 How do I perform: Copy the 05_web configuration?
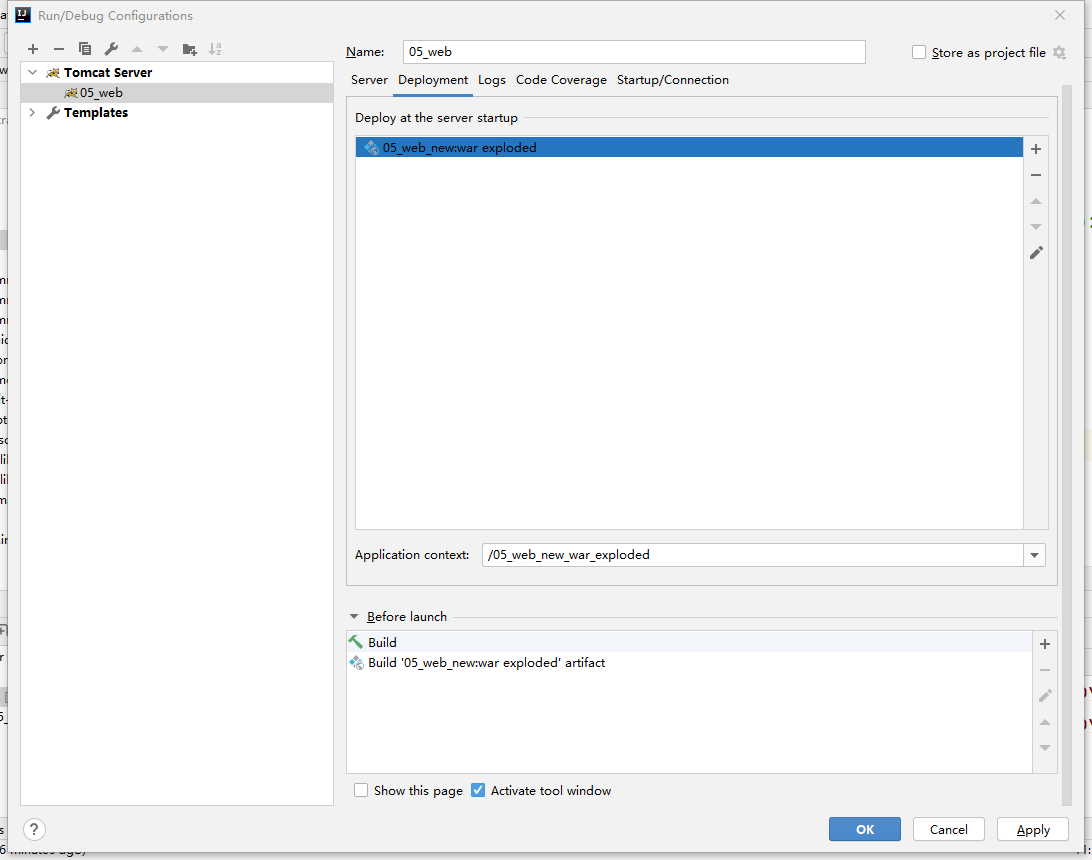(x=85, y=48)
